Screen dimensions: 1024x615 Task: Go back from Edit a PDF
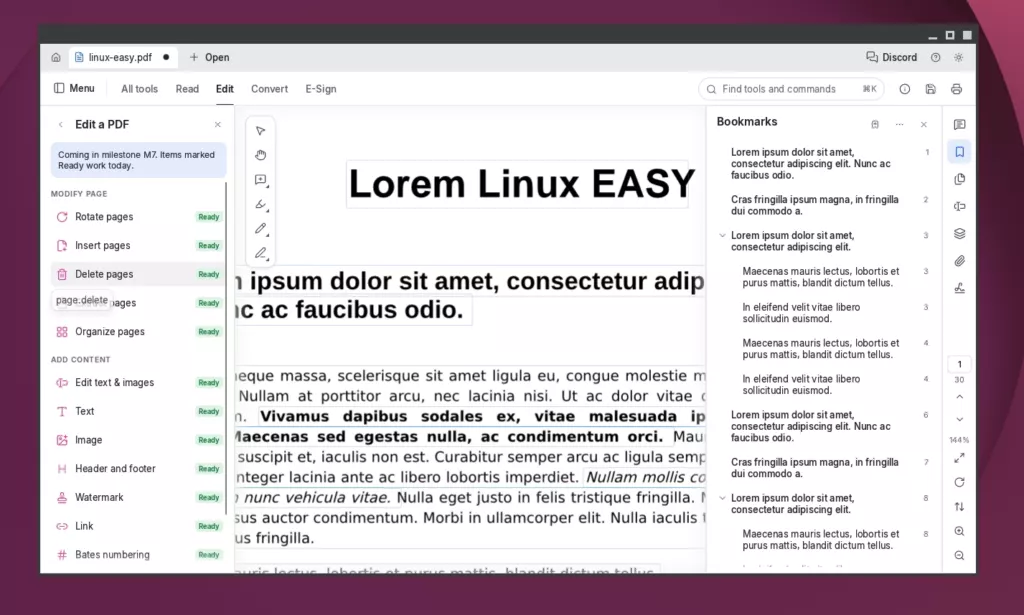pos(61,125)
